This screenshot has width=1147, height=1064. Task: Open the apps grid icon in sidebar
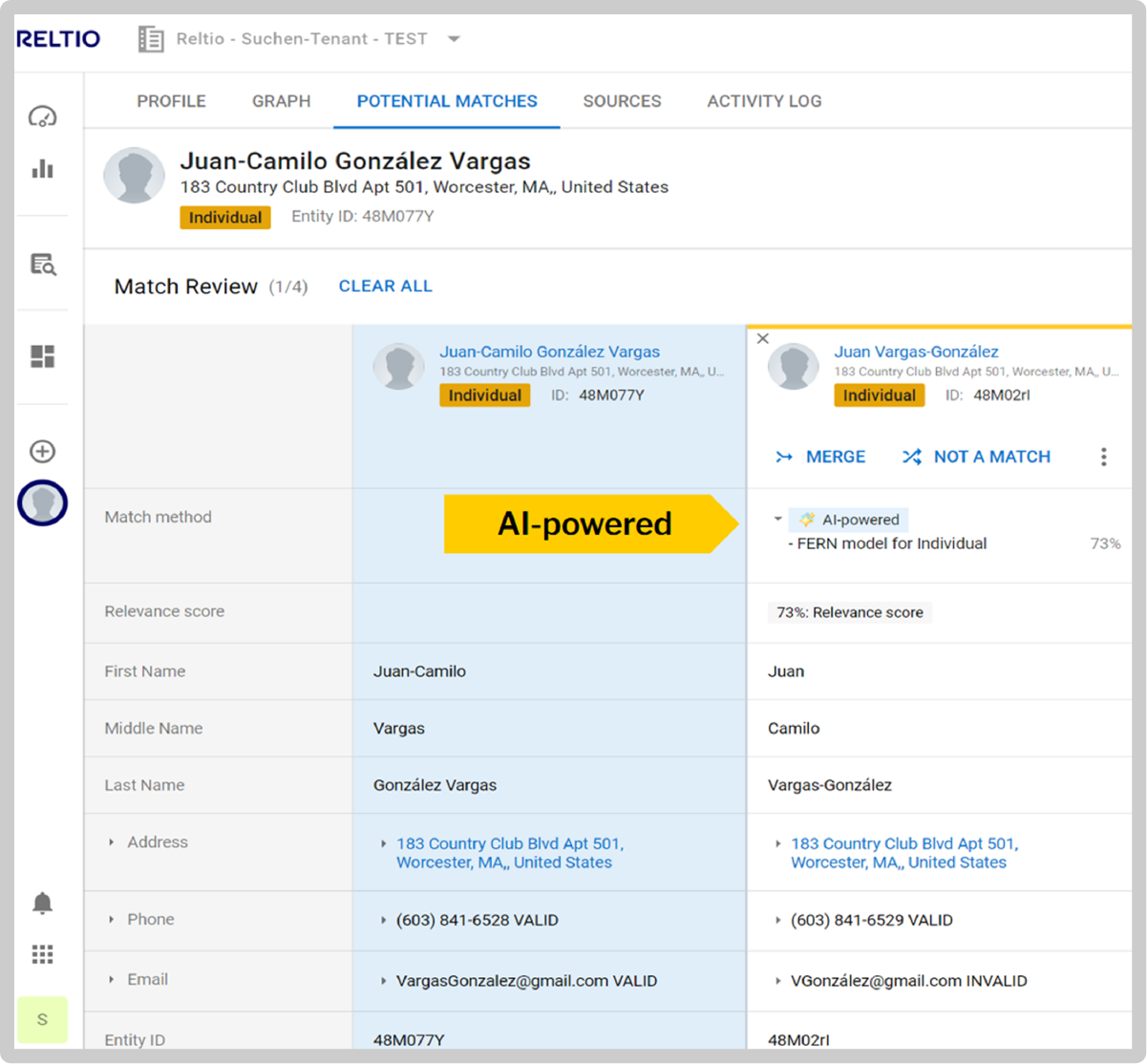[x=42, y=953]
